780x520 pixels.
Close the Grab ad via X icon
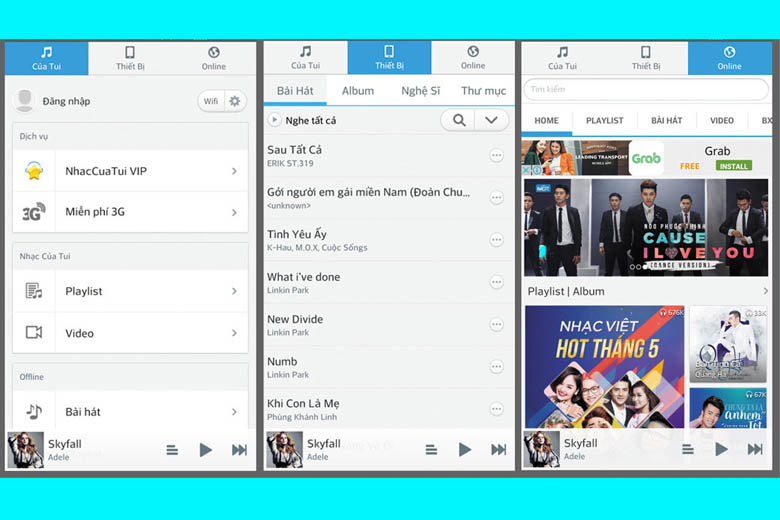pos(526,170)
